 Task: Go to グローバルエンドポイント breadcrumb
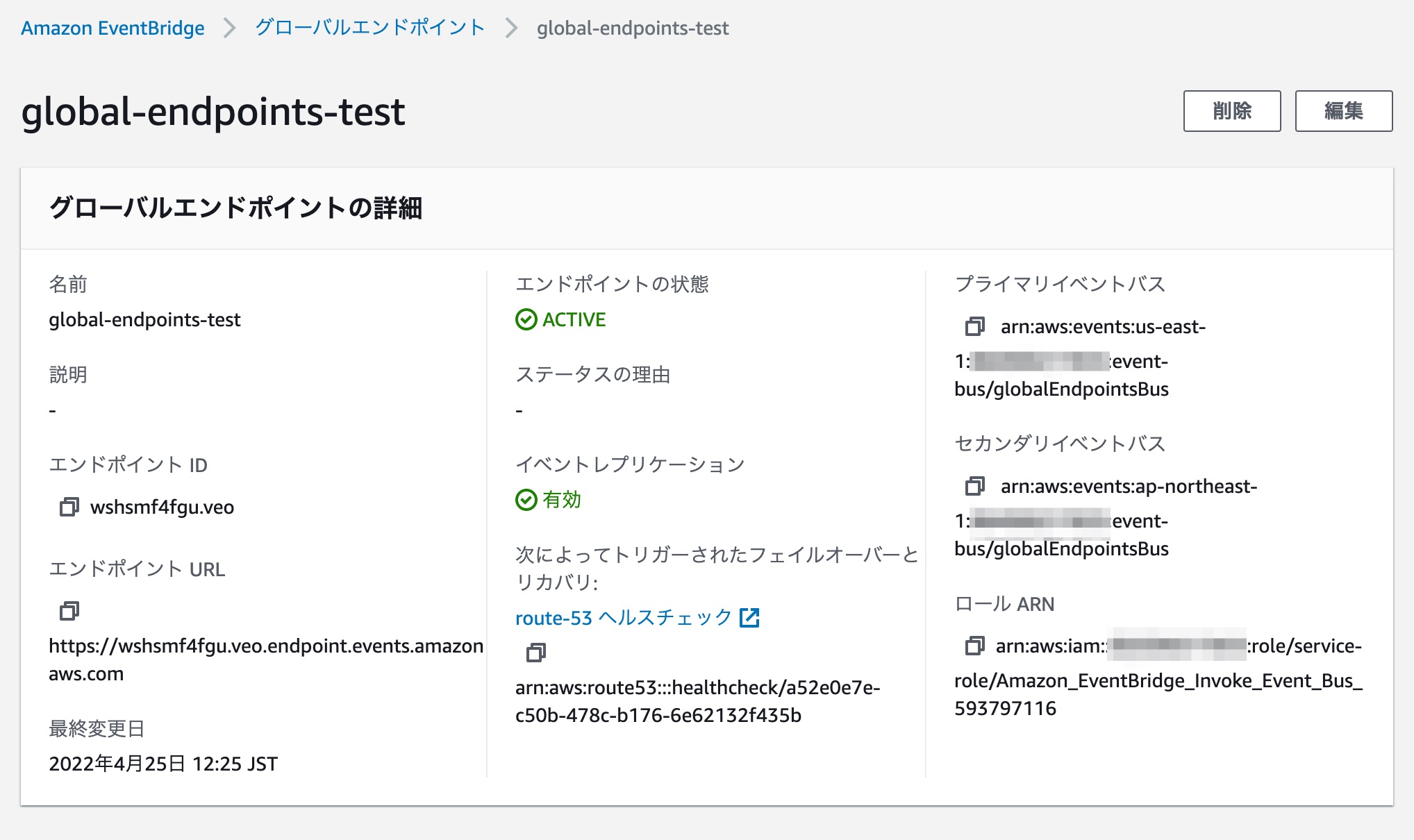pos(370,28)
